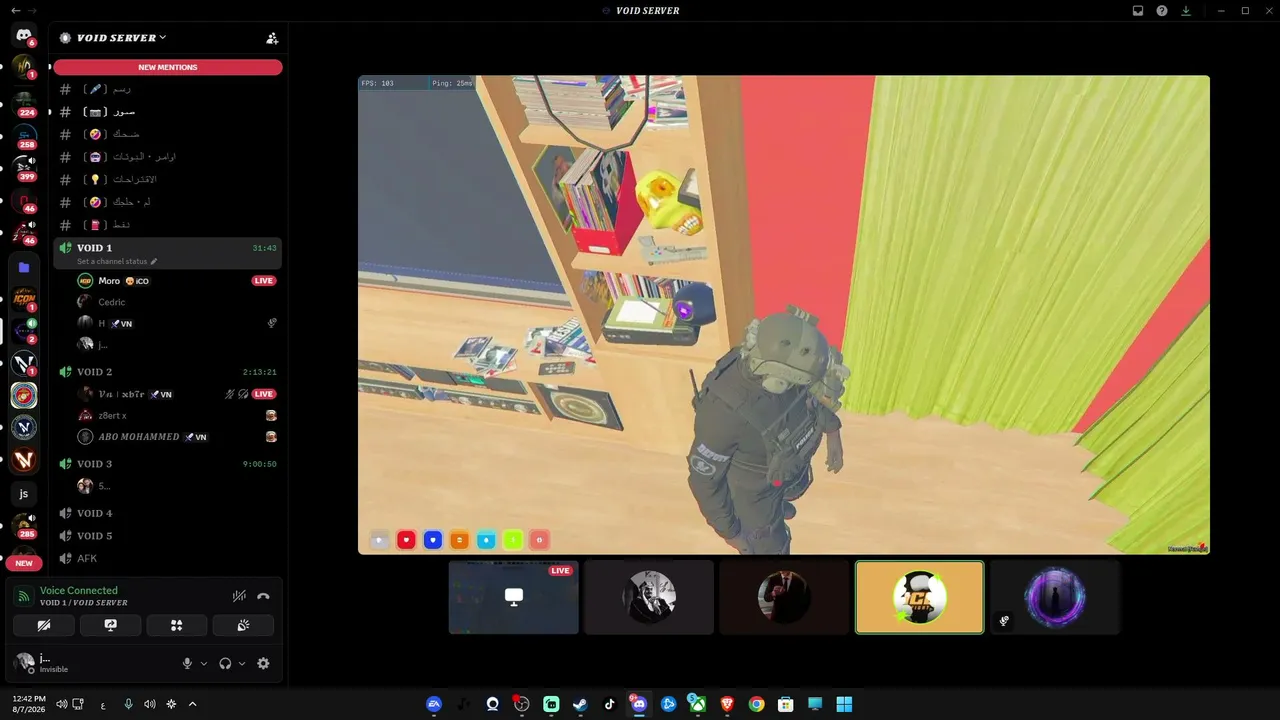The image size is (1280, 720).
Task: Start an Activity in voice channel
Action: click(x=177, y=625)
